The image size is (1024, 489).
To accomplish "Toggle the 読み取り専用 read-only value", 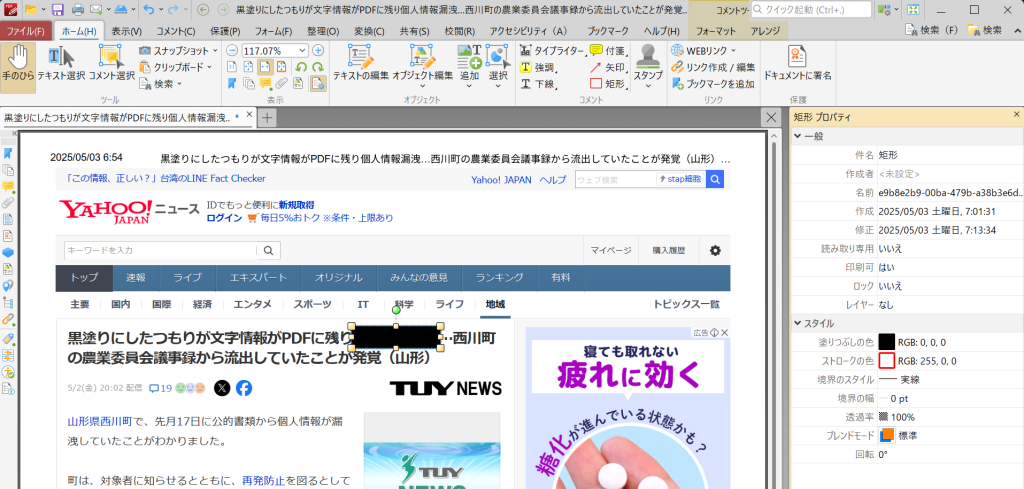I will point(889,249).
